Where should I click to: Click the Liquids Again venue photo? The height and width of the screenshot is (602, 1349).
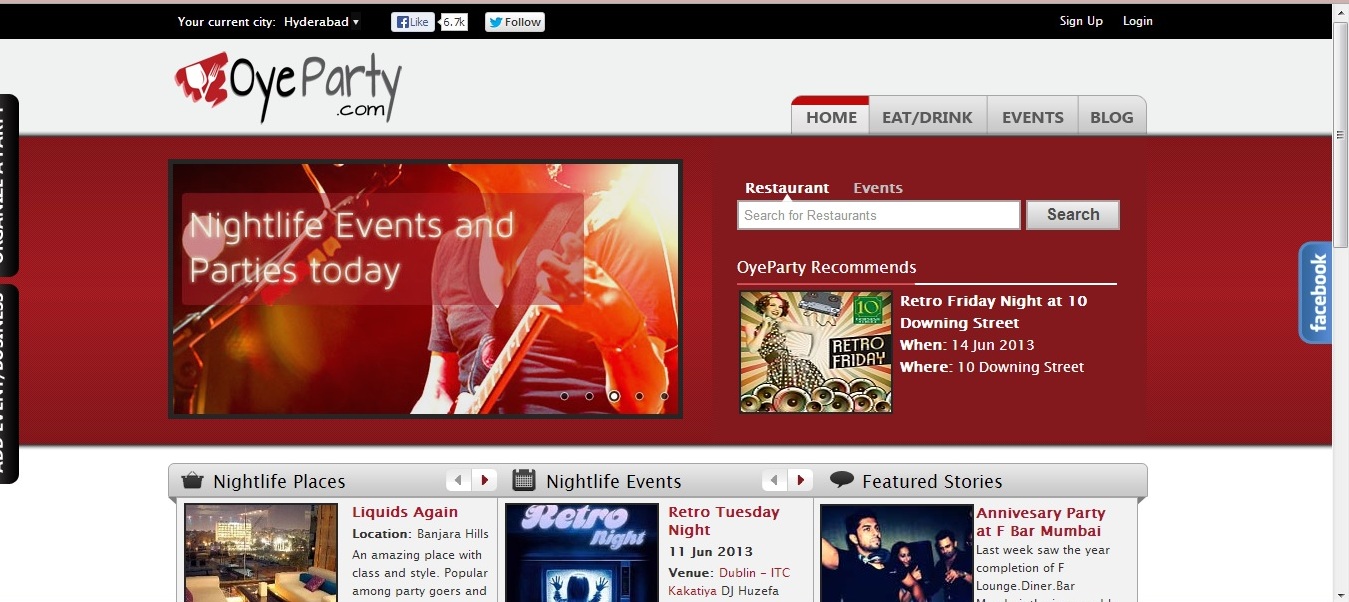[x=261, y=552]
